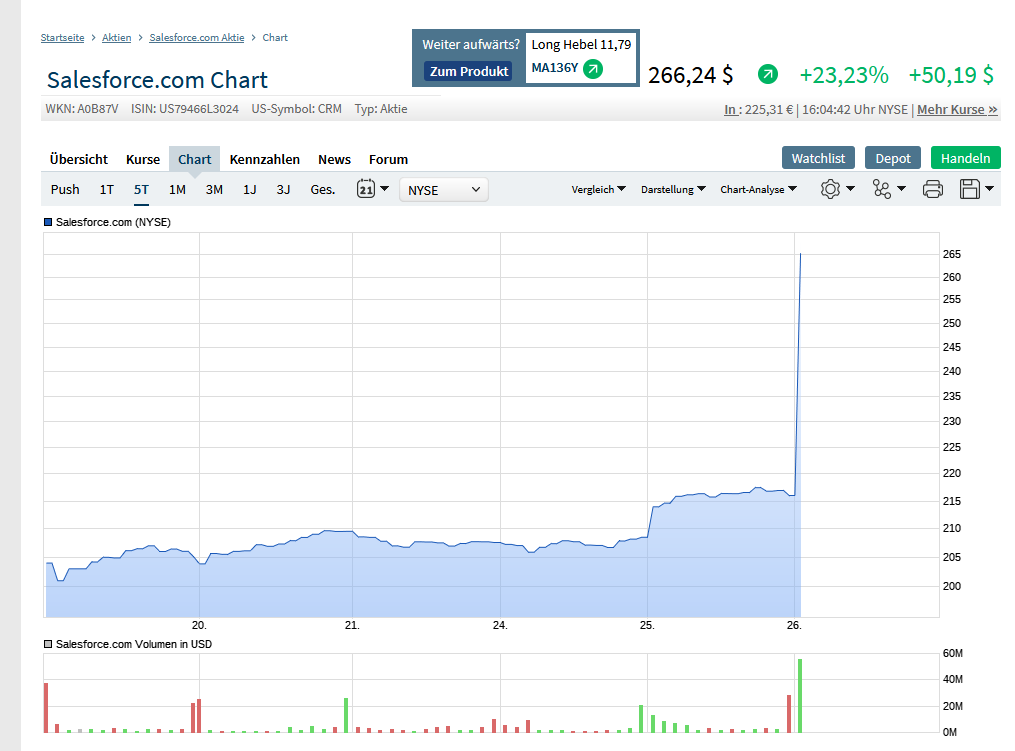Click the blue Salesforce.com (NYSE) legend square
The width and height of the screenshot is (1015, 751).
click(48, 222)
